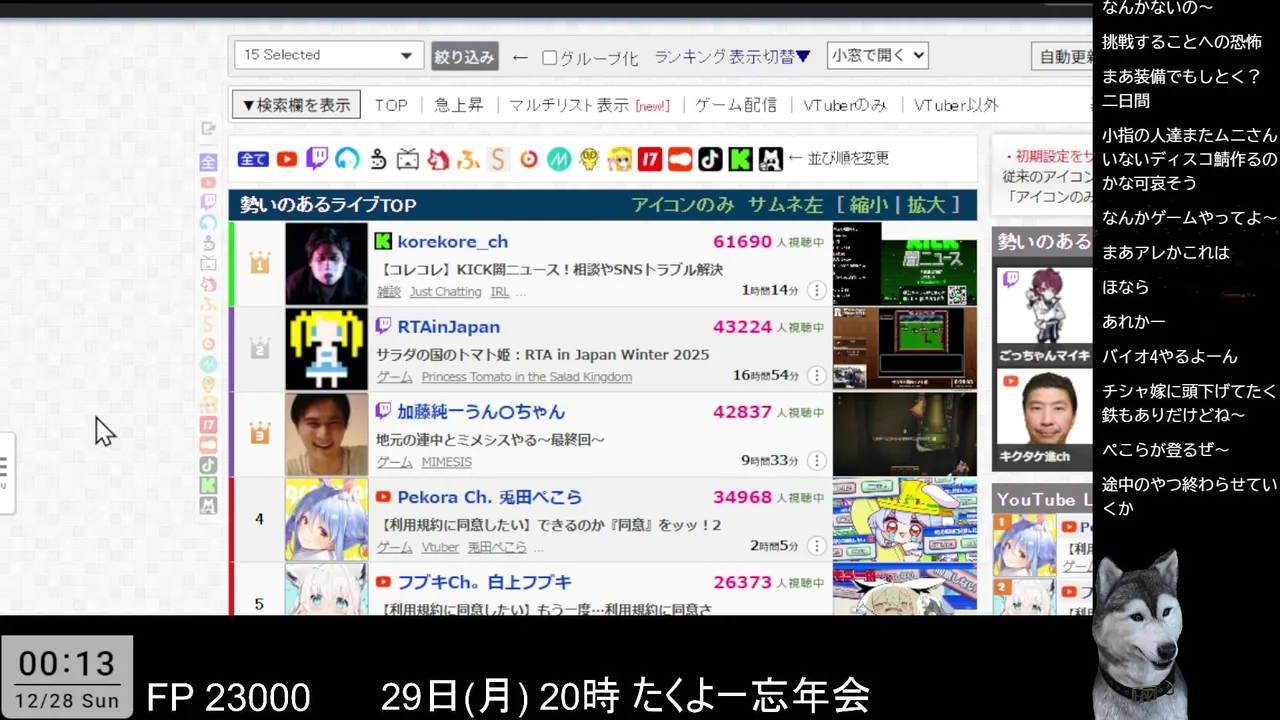Open the more-options menu for 加藤純一うんちゃん row
The width and height of the screenshot is (1280, 720).
coord(817,460)
